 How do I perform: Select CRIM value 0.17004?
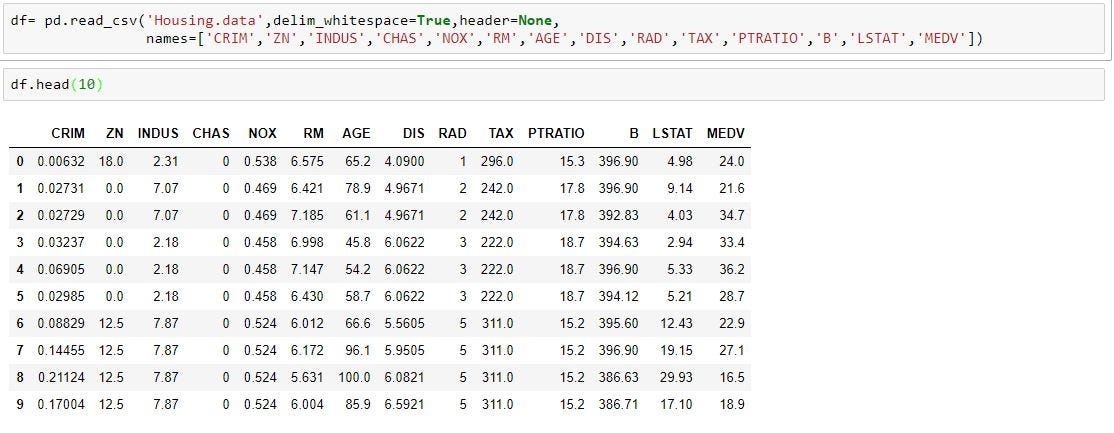pos(61,405)
